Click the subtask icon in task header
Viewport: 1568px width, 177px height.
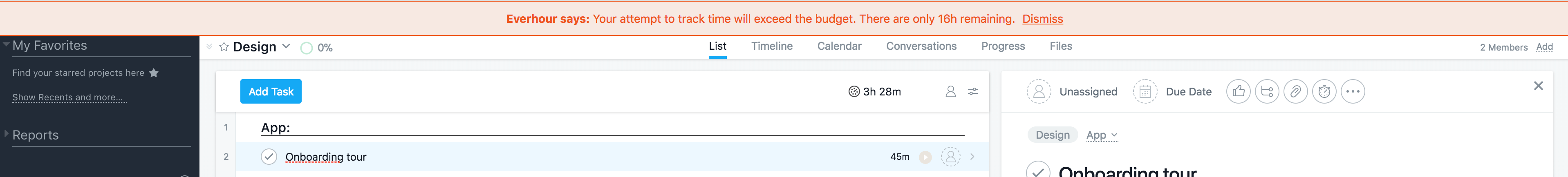(x=1267, y=91)
